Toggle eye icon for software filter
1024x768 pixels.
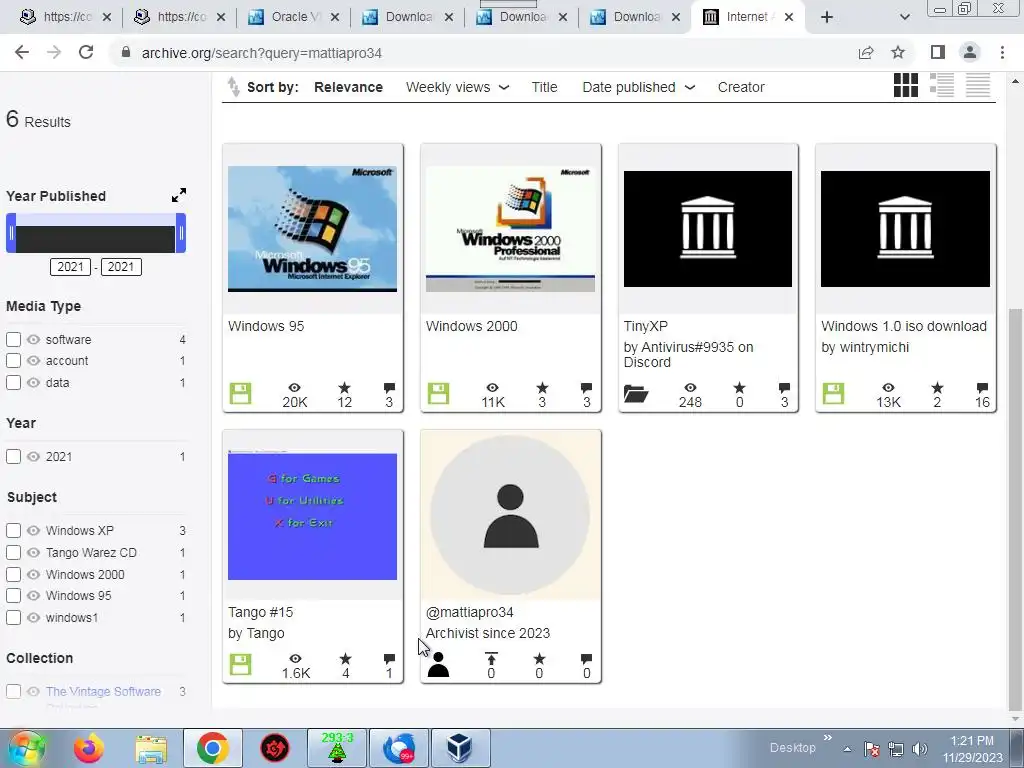pos(33,340)
